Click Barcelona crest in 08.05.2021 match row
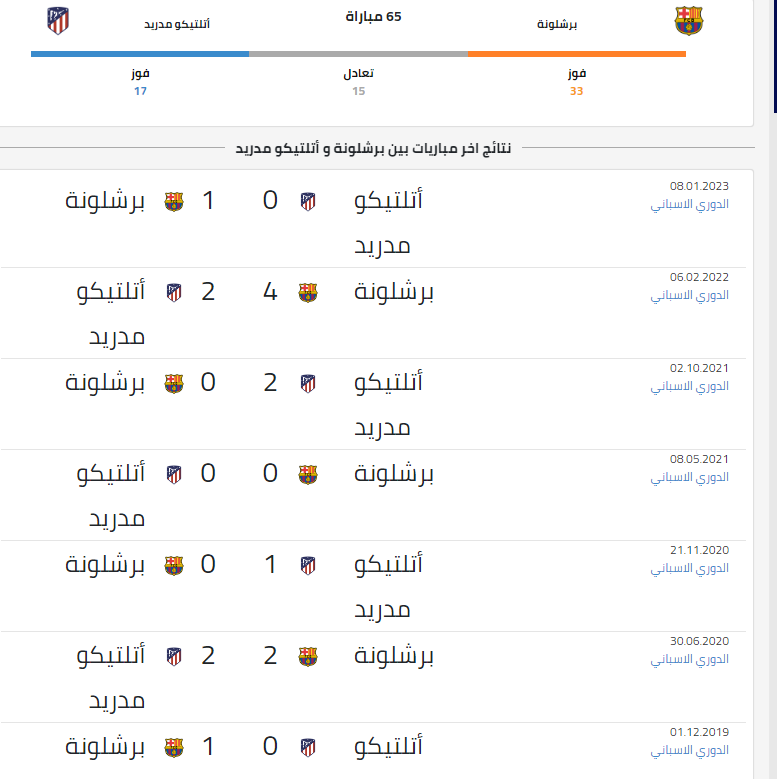 click(x=308, y=474)
